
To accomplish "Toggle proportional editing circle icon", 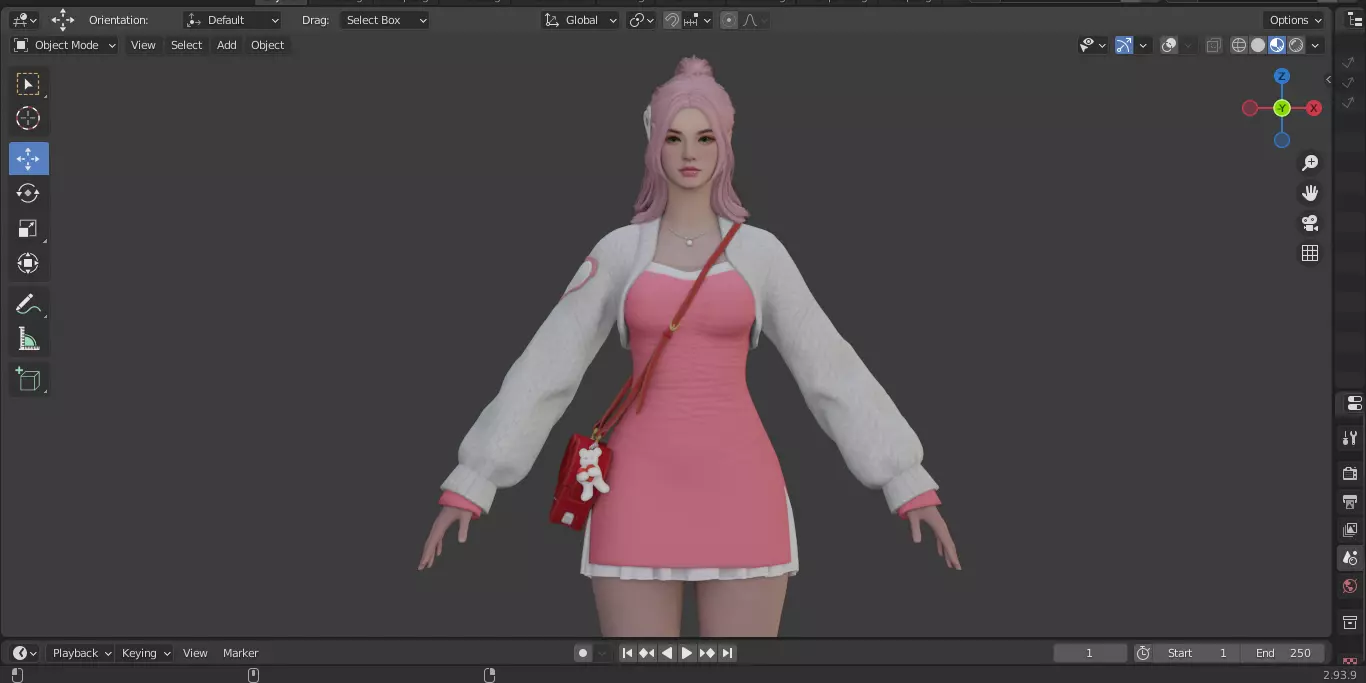I will [729, 20].
